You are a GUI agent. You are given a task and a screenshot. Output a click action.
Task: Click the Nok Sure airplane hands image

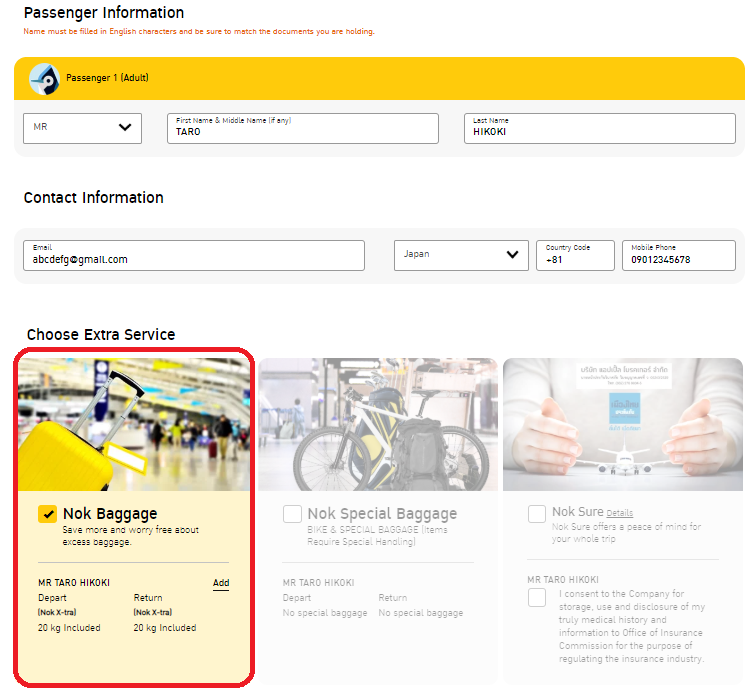623,424
